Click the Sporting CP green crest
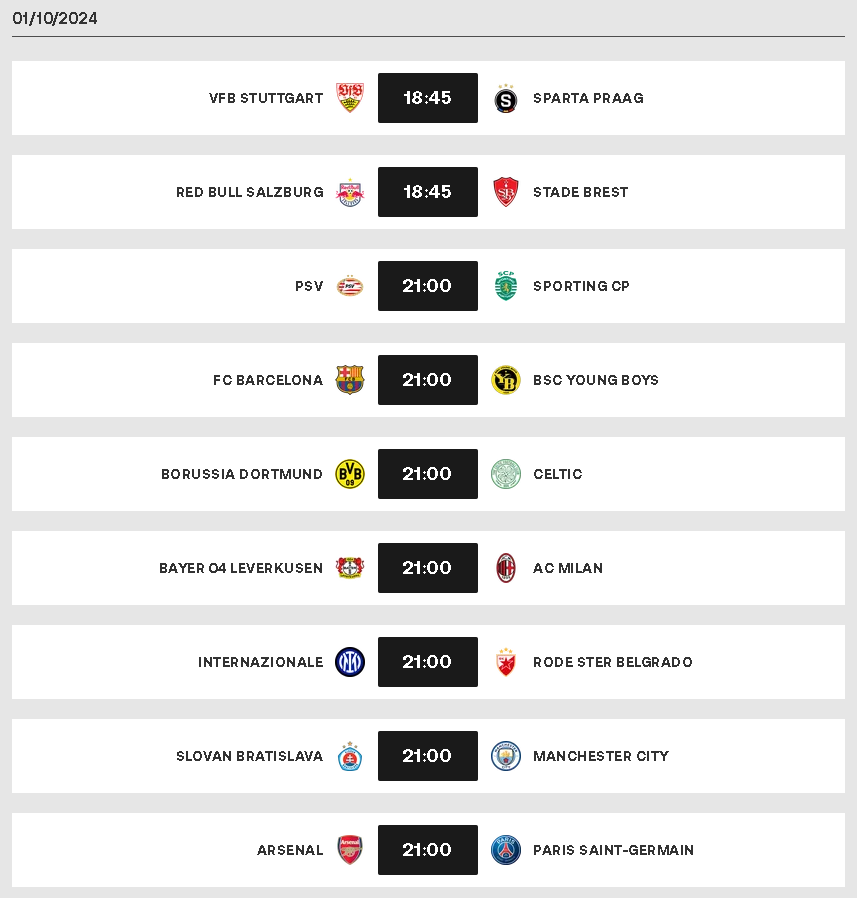Image resolution: width=857 pixels, height=898 pixels. point(506,286)
